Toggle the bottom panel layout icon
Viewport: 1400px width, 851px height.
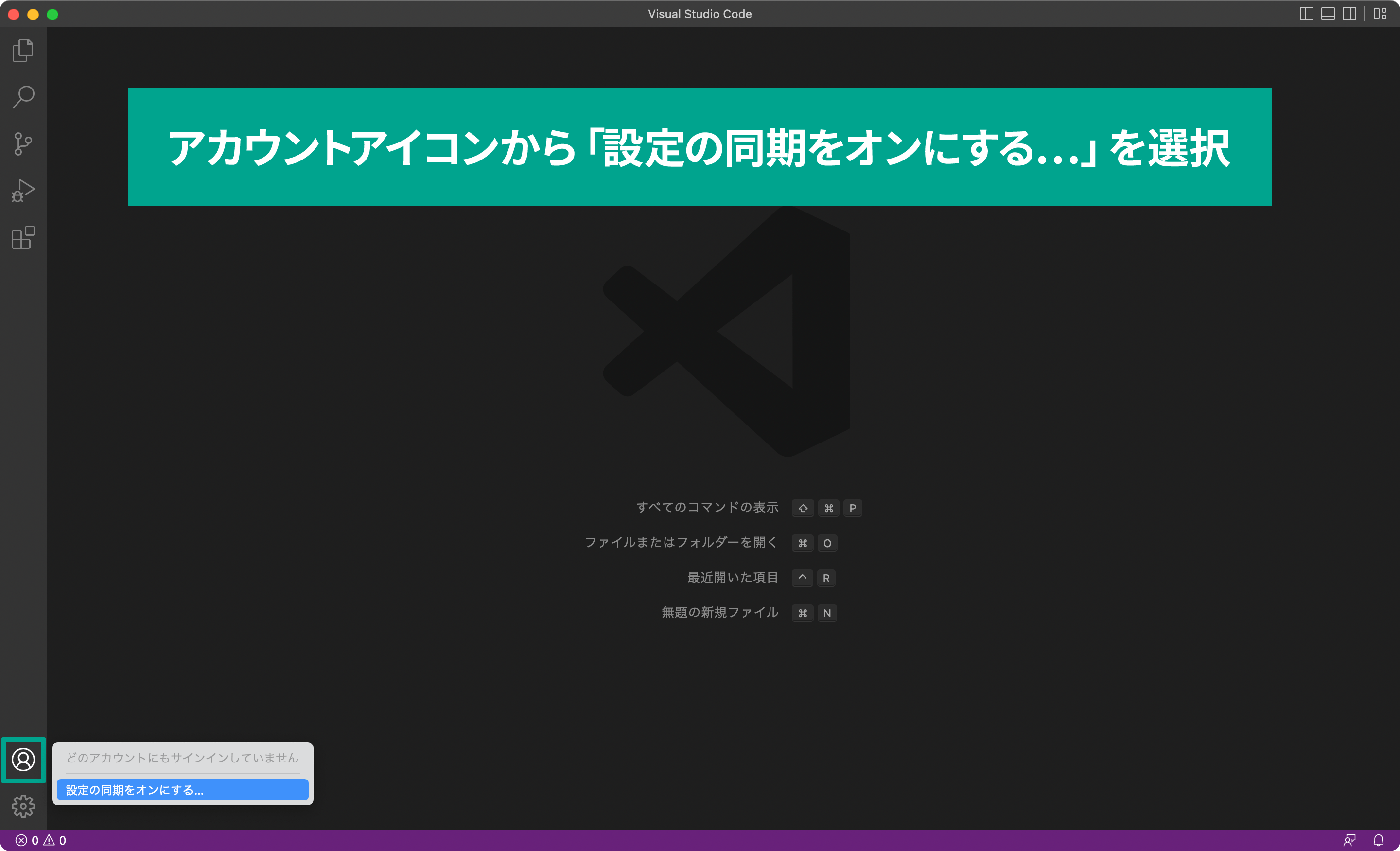(x=1328, y=14)
